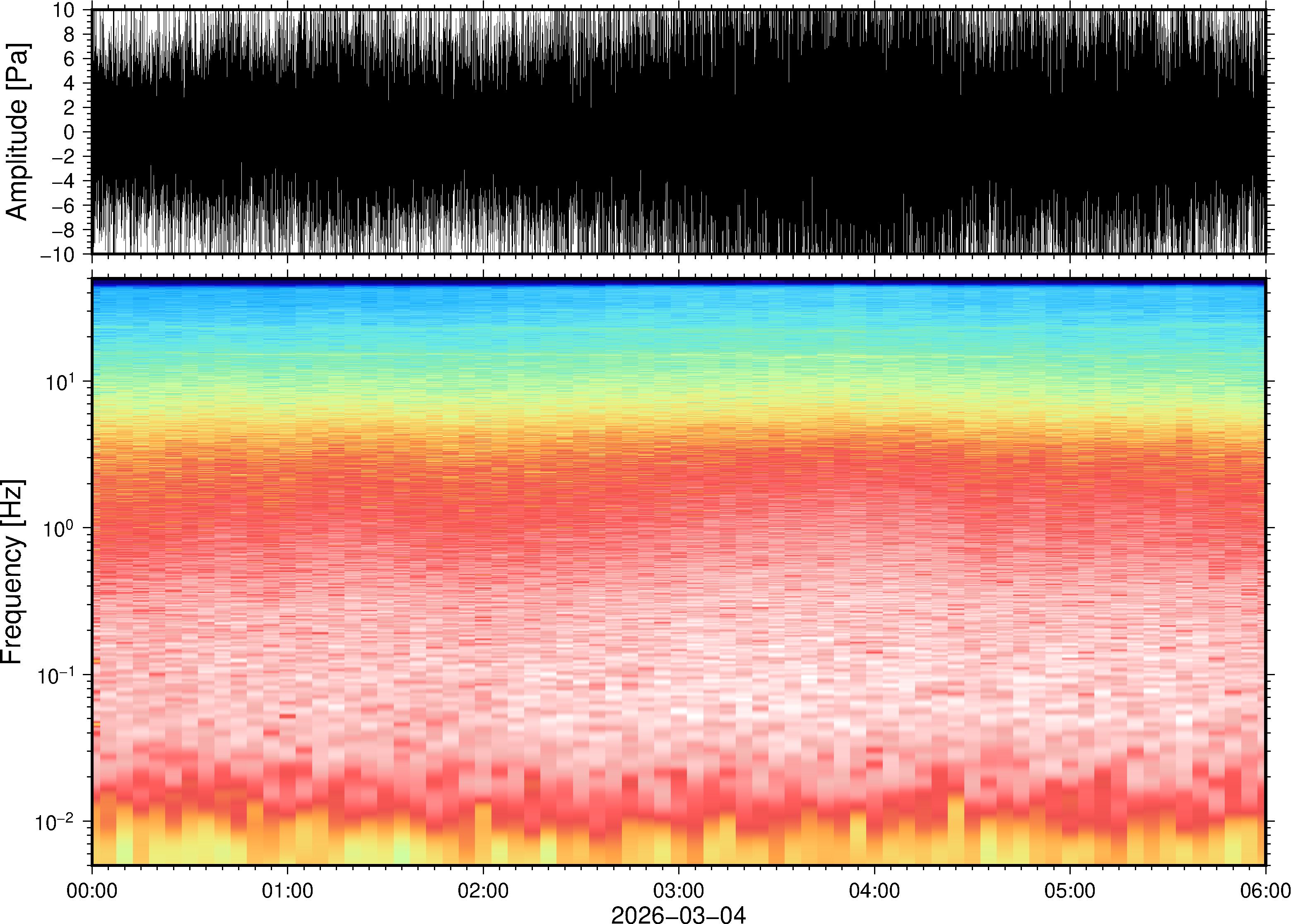Viewport: 1291px width, 924px height.
Task: Click the 05:00 time axis label
Action: coord(1069,890)
